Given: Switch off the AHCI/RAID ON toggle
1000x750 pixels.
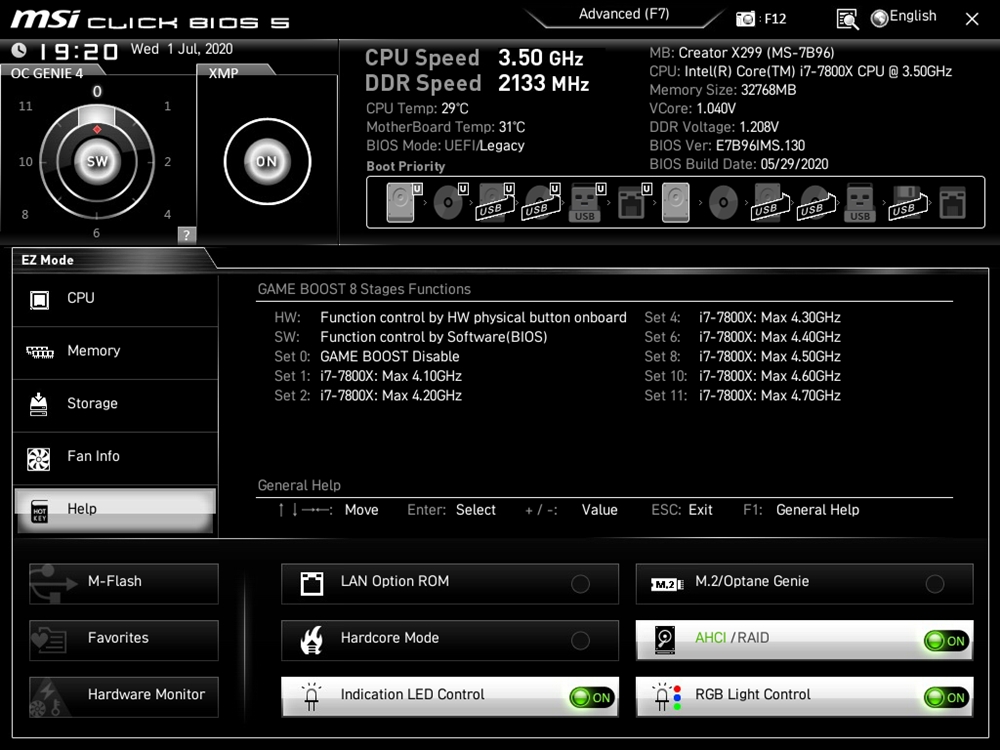Looking at the screenshot, I should pos(946,641).
